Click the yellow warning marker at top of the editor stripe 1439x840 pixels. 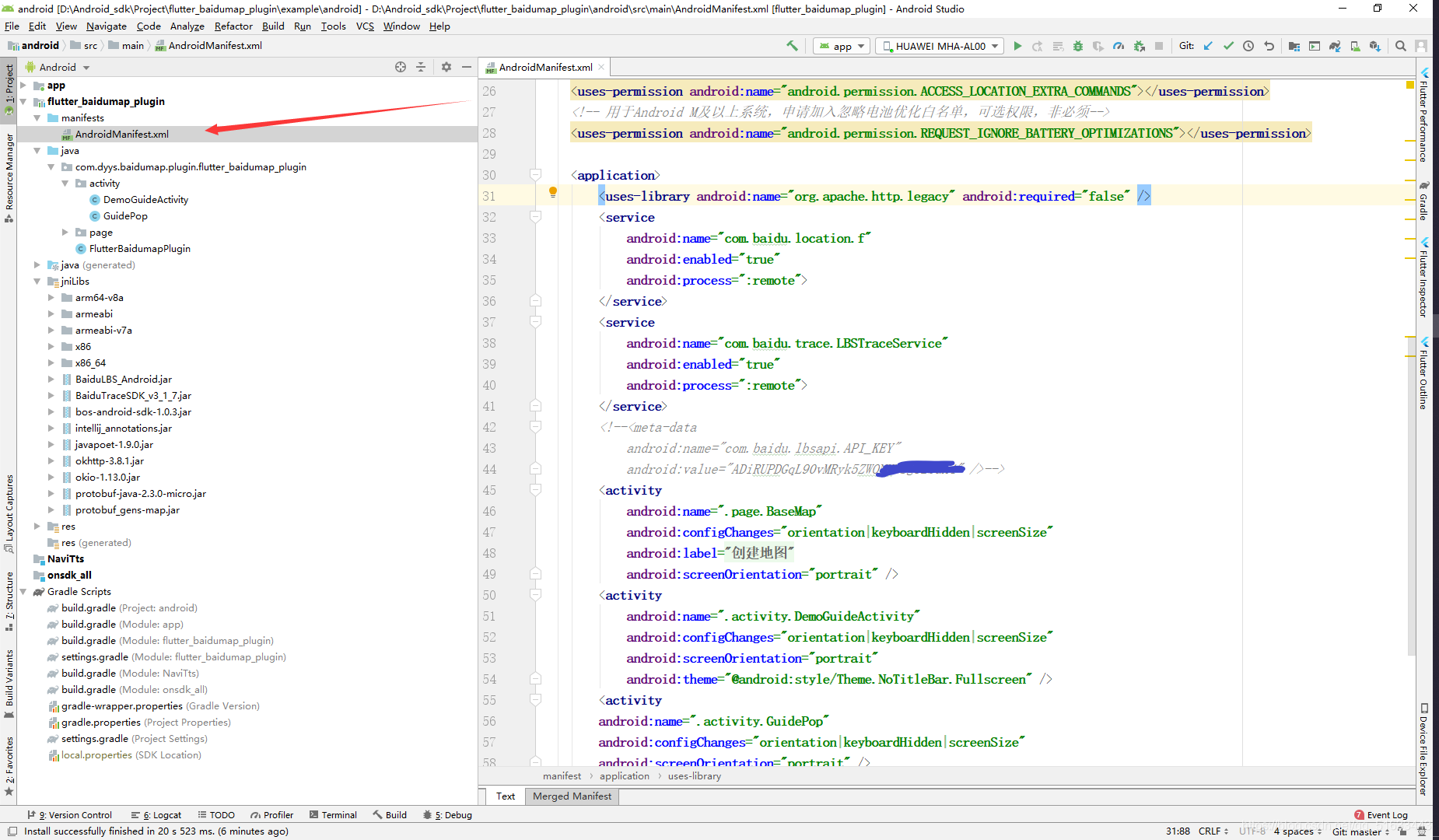tap(1409, 84)
